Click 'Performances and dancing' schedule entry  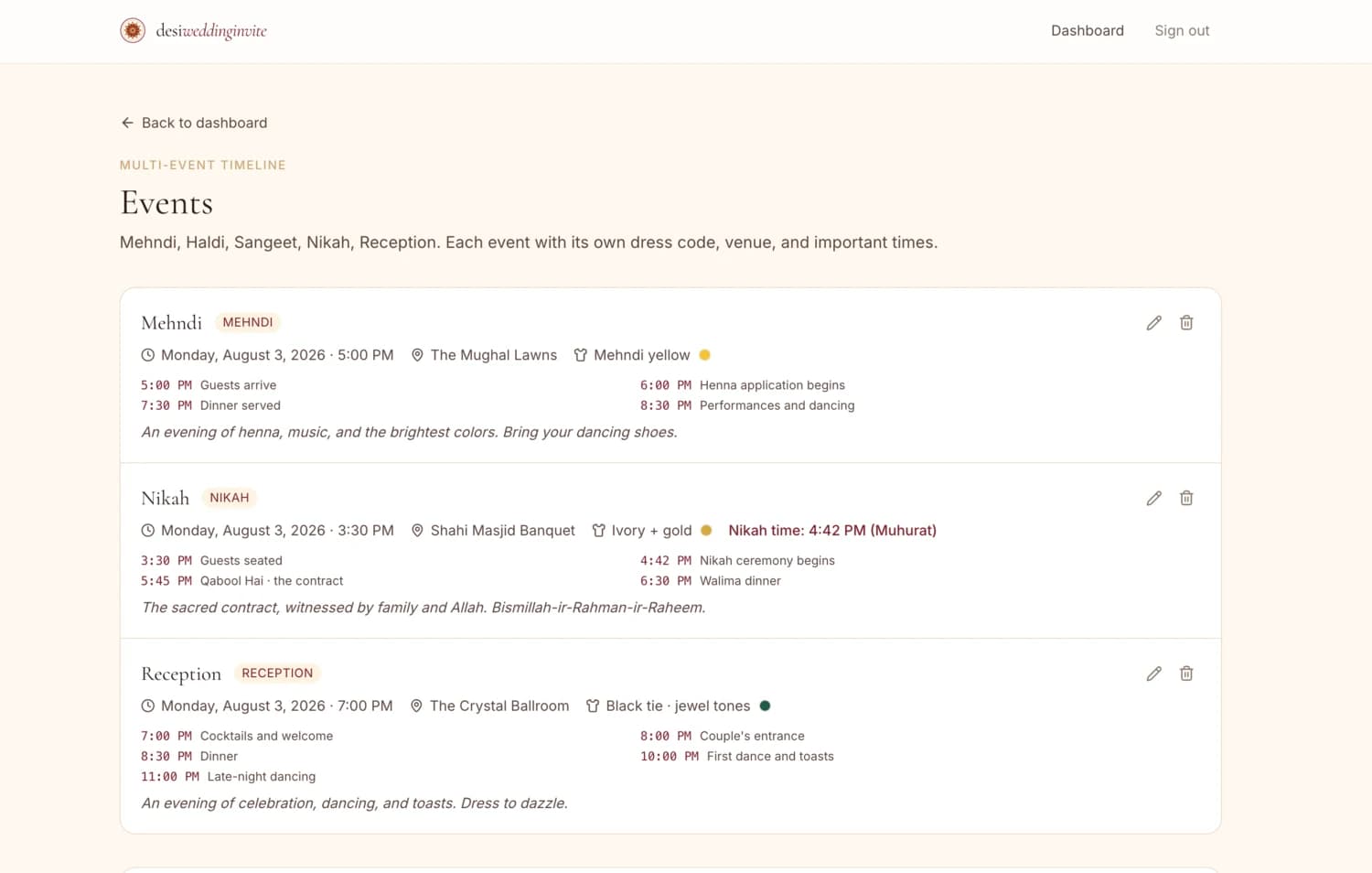click(777, 405)
